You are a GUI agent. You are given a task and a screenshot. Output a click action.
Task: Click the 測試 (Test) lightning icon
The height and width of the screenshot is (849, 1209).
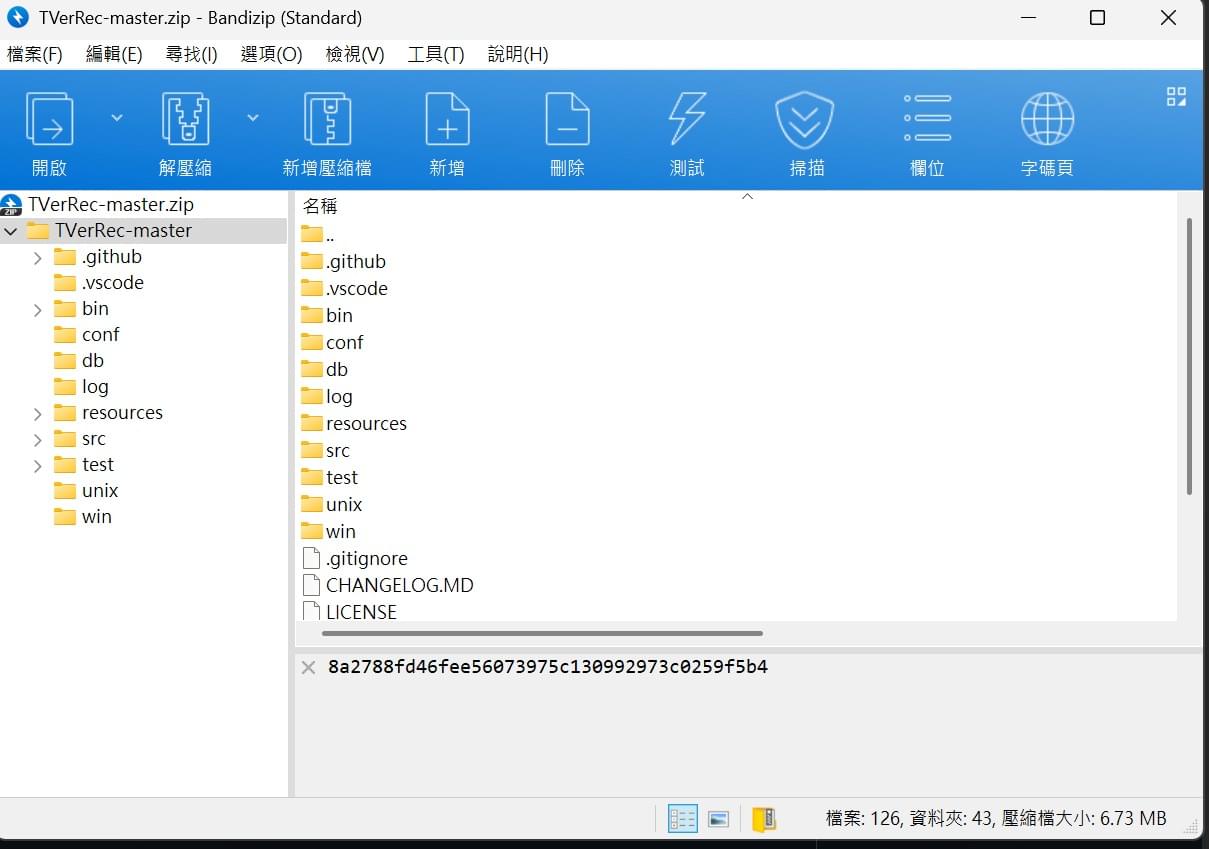[x=687, y=120]
